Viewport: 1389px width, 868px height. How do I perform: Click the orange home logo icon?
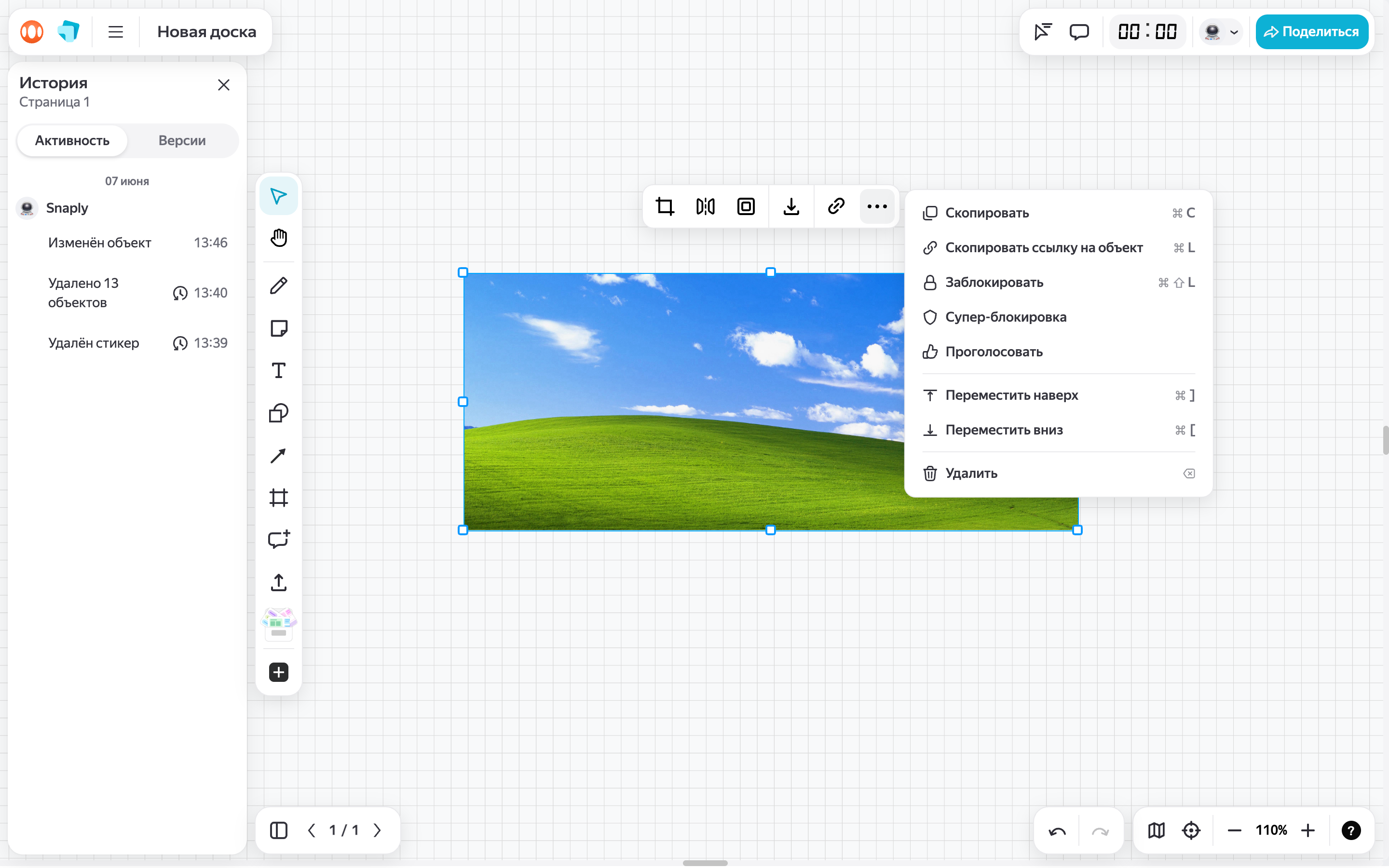(31, 31)
